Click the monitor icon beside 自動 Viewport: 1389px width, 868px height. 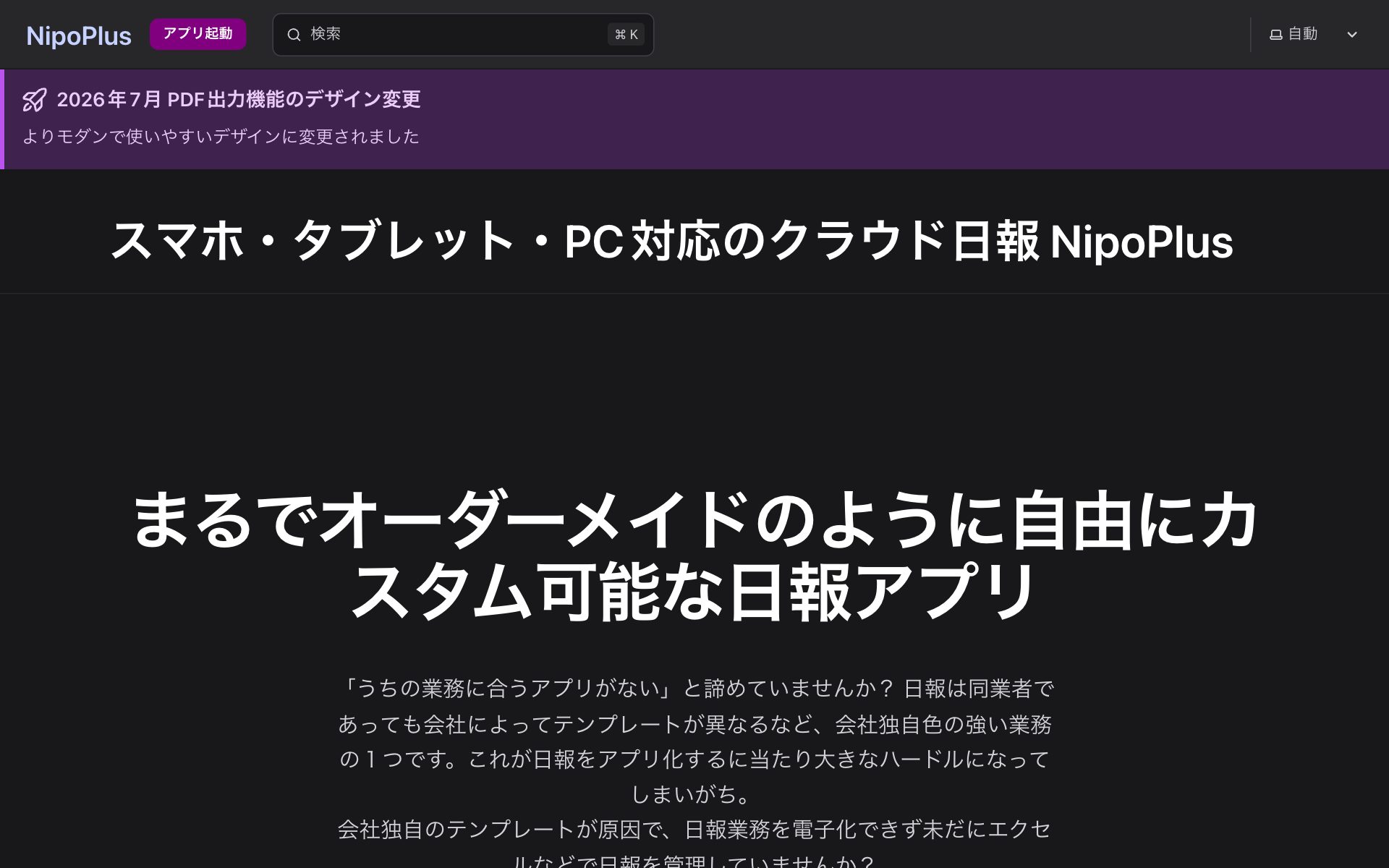pos(1276,35)
